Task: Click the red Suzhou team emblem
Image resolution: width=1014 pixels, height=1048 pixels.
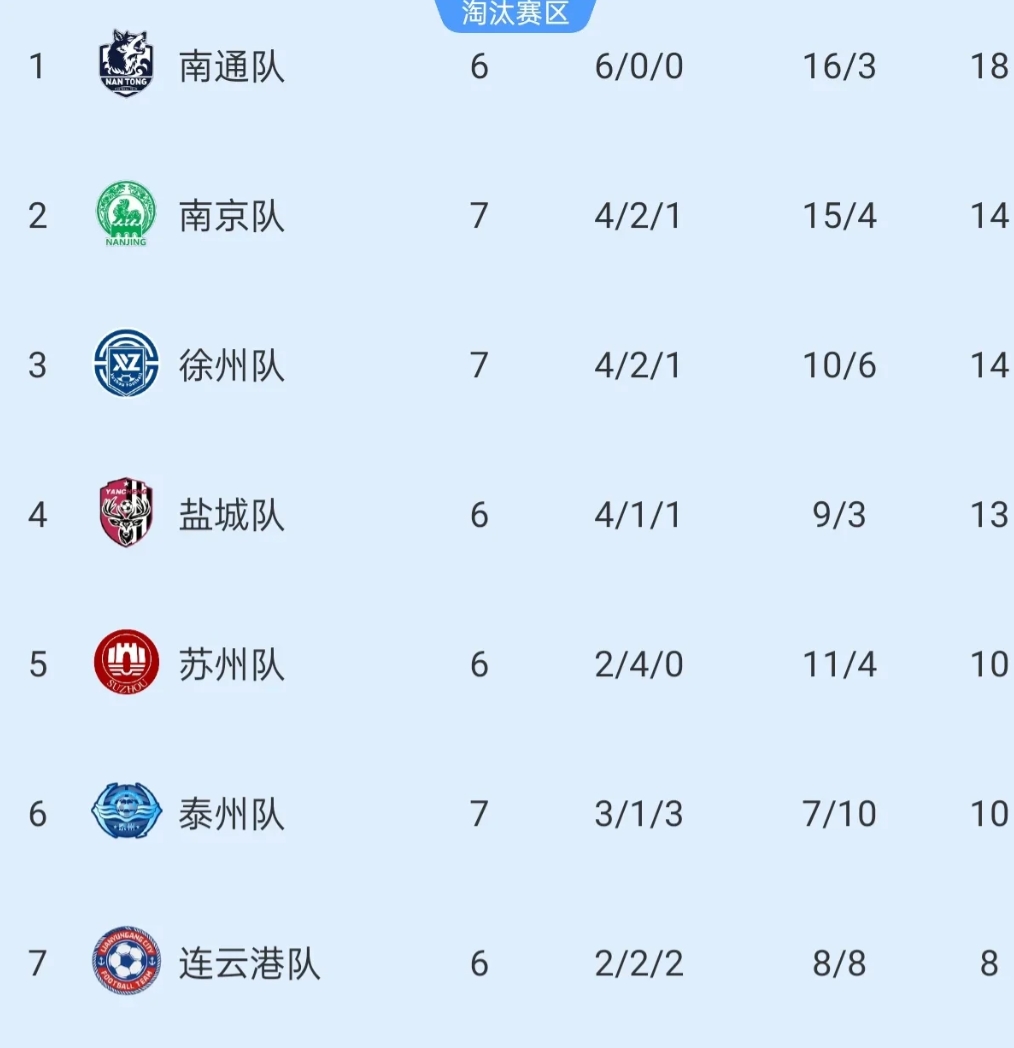Action: pos(126,662)
